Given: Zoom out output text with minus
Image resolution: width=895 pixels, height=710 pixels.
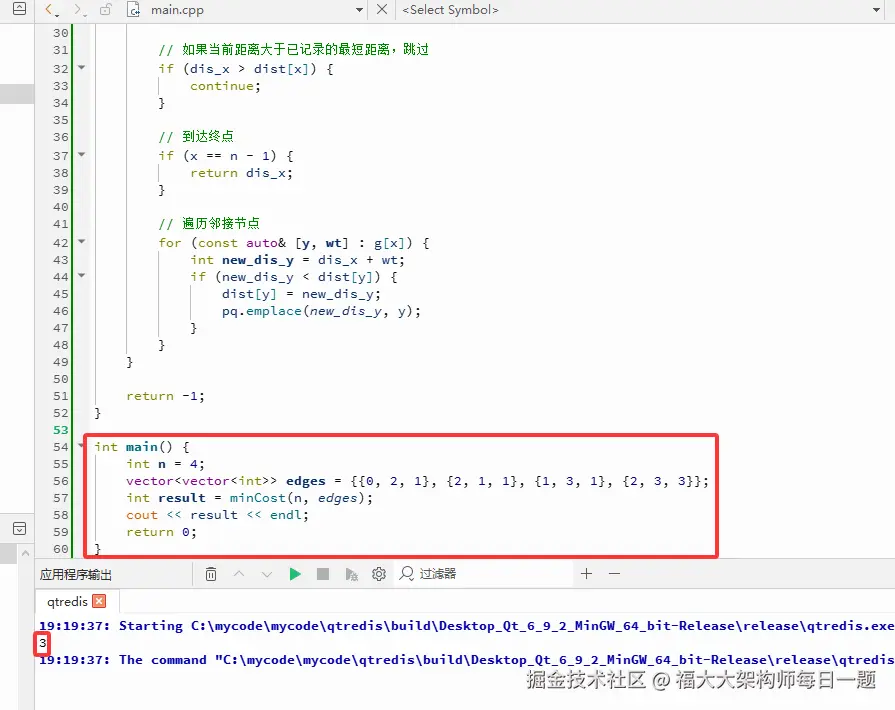Looking at the screenshot, I should point(614,574).
